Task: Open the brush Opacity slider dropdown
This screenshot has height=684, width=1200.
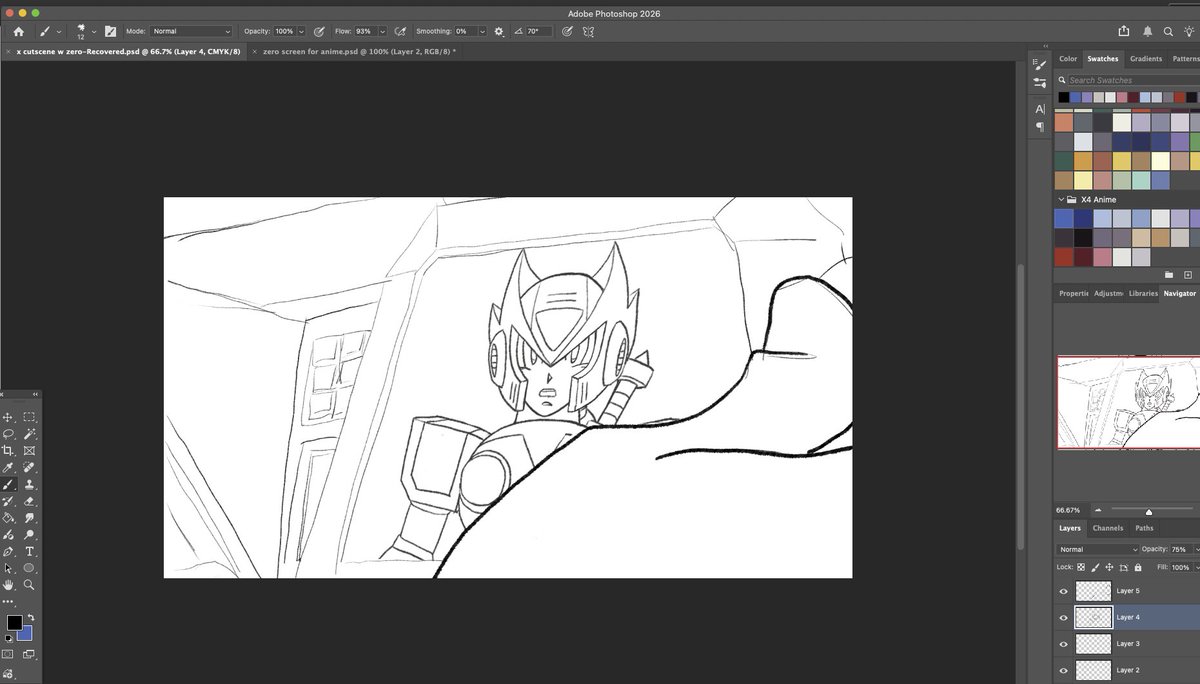Action: coord(302,31)
